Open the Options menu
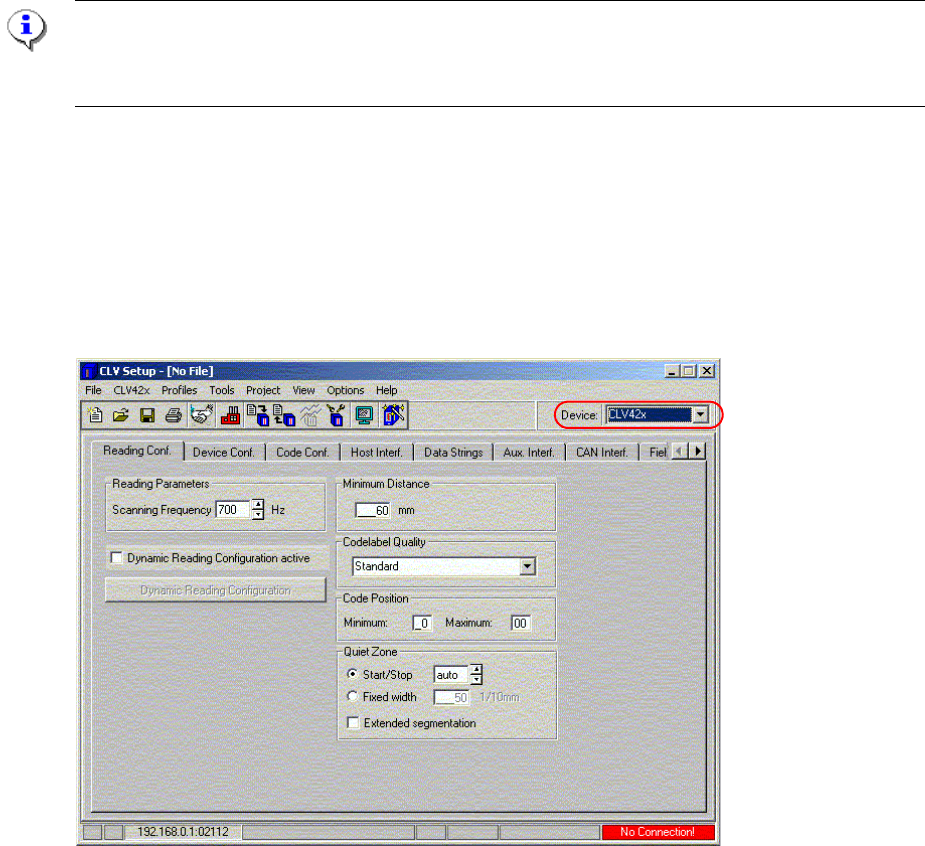The height and width of the screenshot is (846, 925). point(346,390)
